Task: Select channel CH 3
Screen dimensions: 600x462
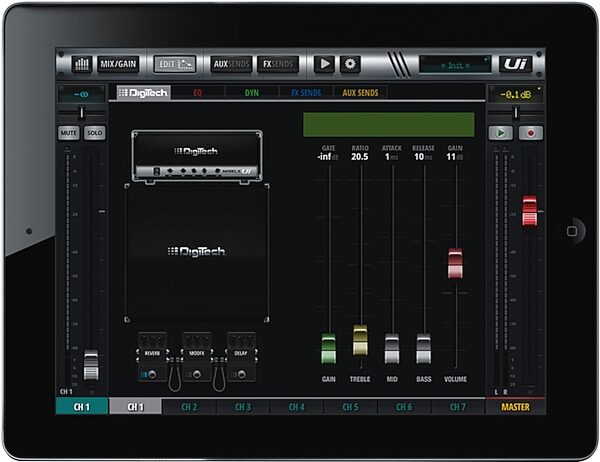Action: click(243, 406)
